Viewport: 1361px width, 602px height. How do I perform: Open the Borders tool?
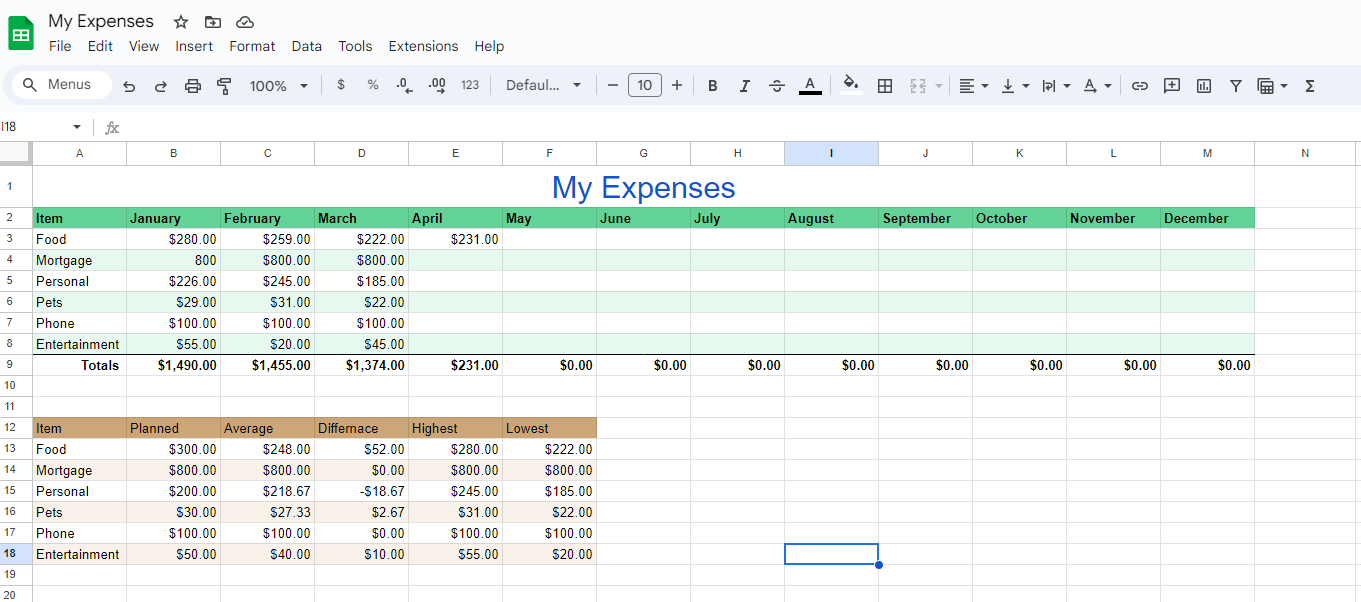coord(885,86)
